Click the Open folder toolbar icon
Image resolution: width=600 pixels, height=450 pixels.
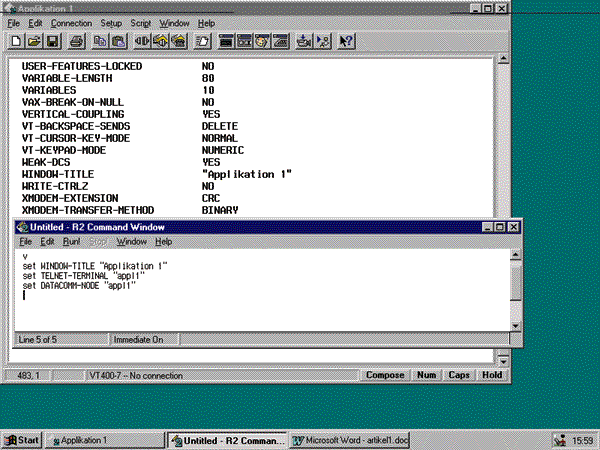coord(34,41)
